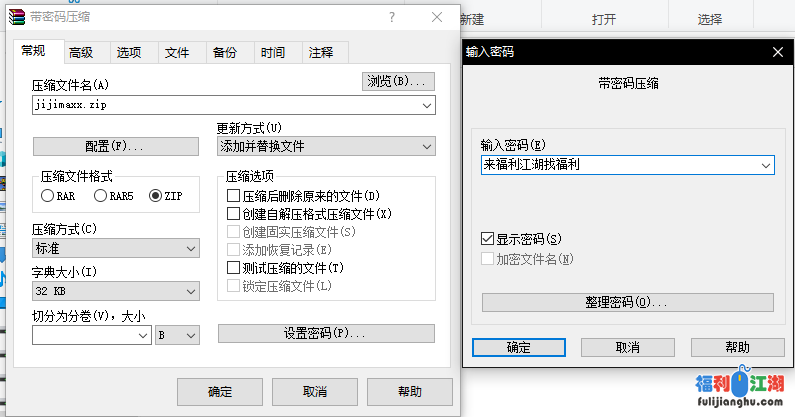The height and width of the screenshot is (417, 795).
Task: Open the password history dropdown arrow
Action: pos(765,165)
